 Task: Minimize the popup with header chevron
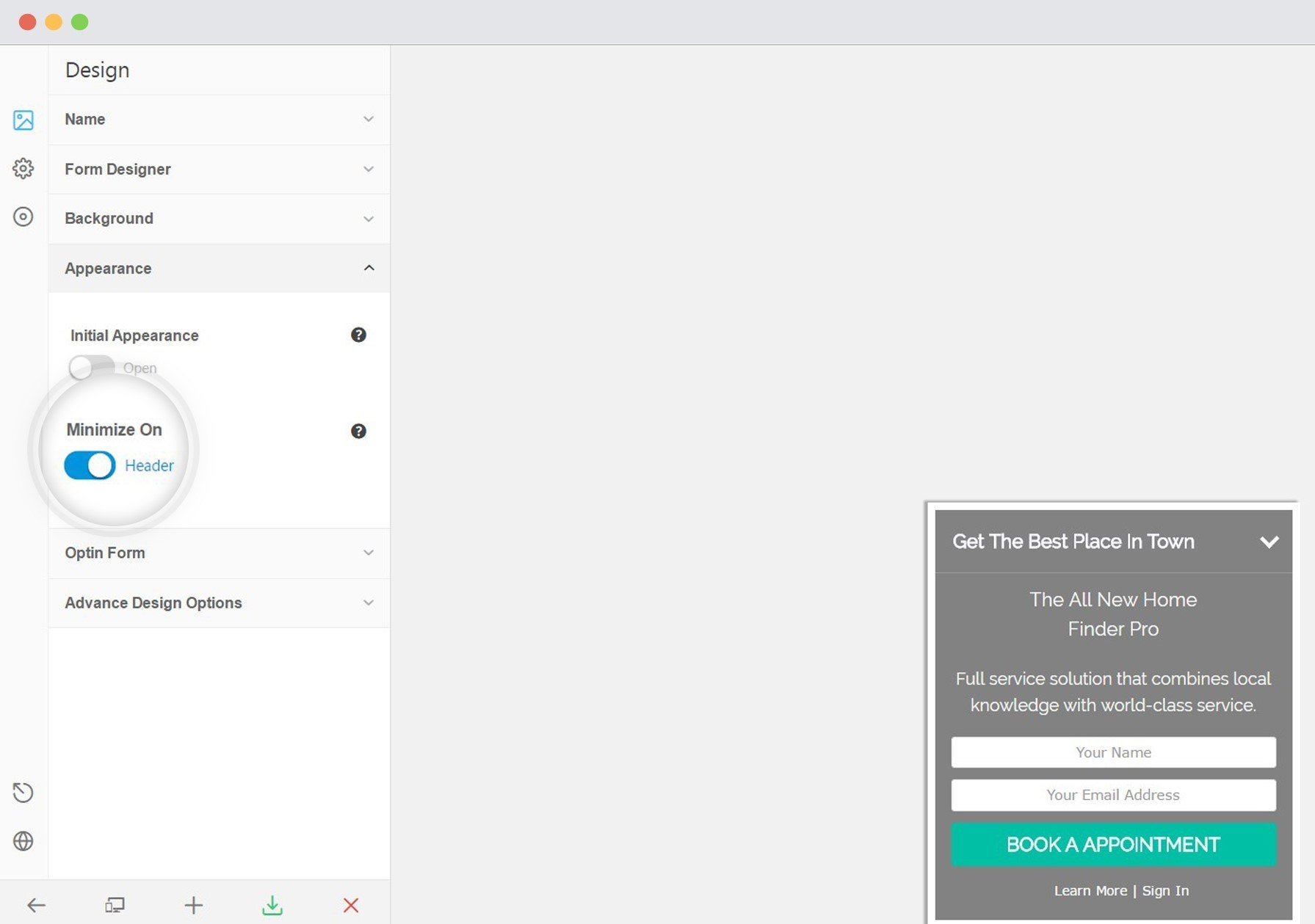point(1269,542)
